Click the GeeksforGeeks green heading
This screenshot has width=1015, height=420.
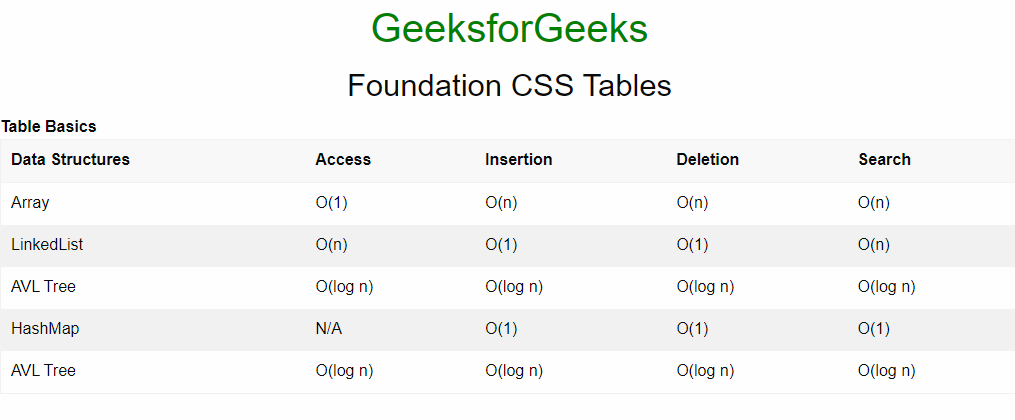(x=509, y=29)
